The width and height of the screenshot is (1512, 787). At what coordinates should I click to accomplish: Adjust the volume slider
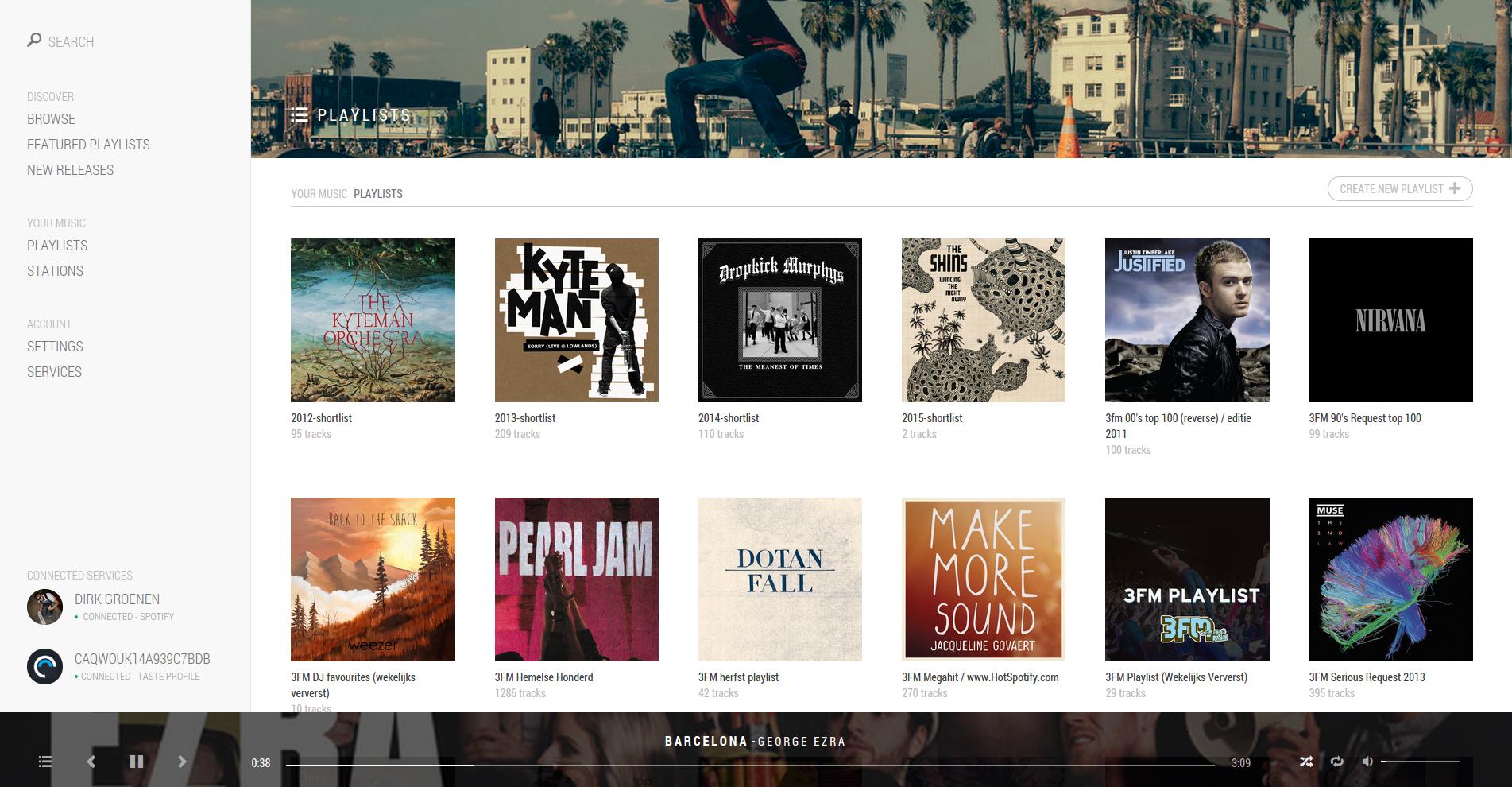pyautogui.click(x=1421, y=762)
